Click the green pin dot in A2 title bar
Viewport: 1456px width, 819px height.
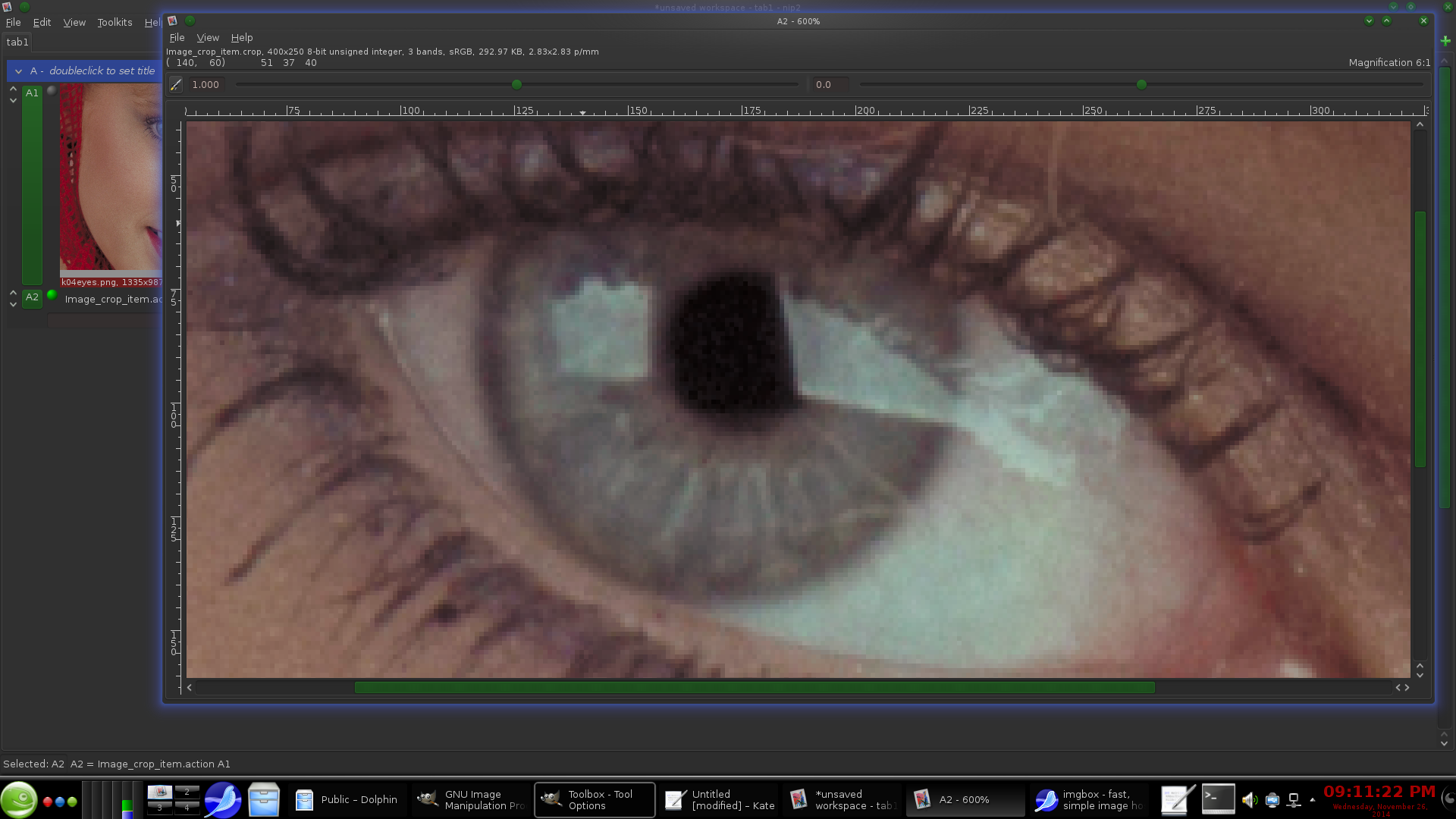[190, 21]
